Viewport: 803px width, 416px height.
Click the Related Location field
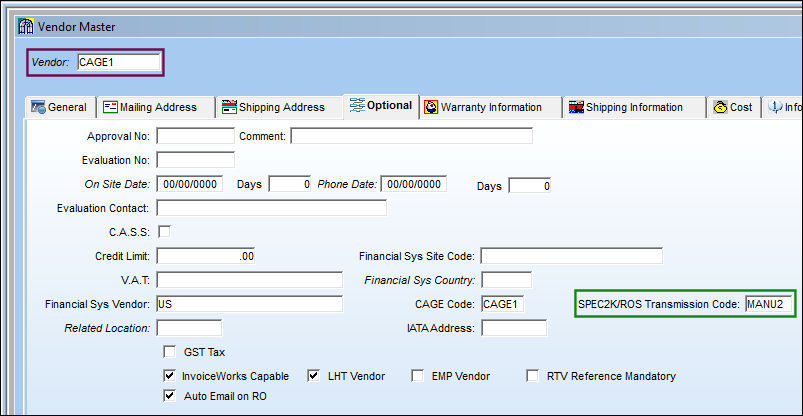(189, 328)
